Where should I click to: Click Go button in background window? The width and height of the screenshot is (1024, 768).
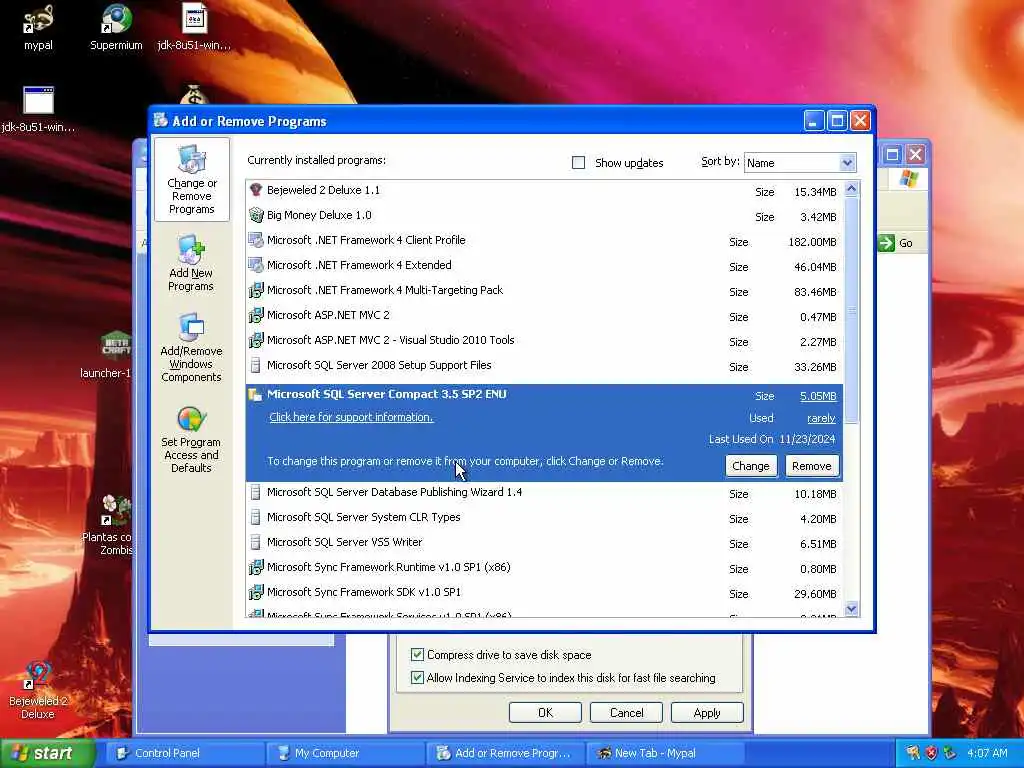[x=896, y=243]
